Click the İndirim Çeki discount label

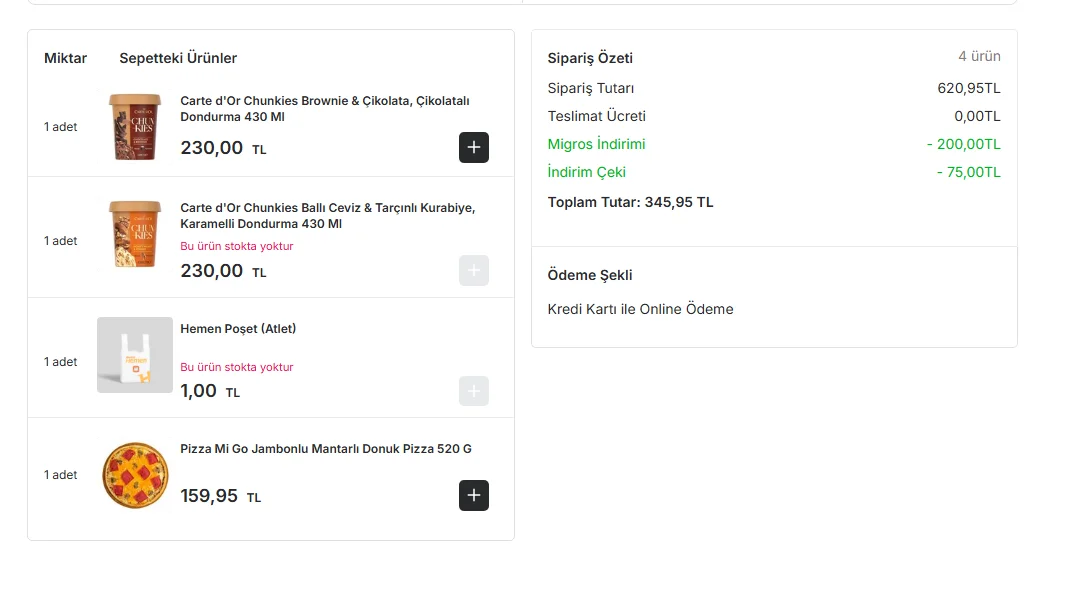(586, 172)
